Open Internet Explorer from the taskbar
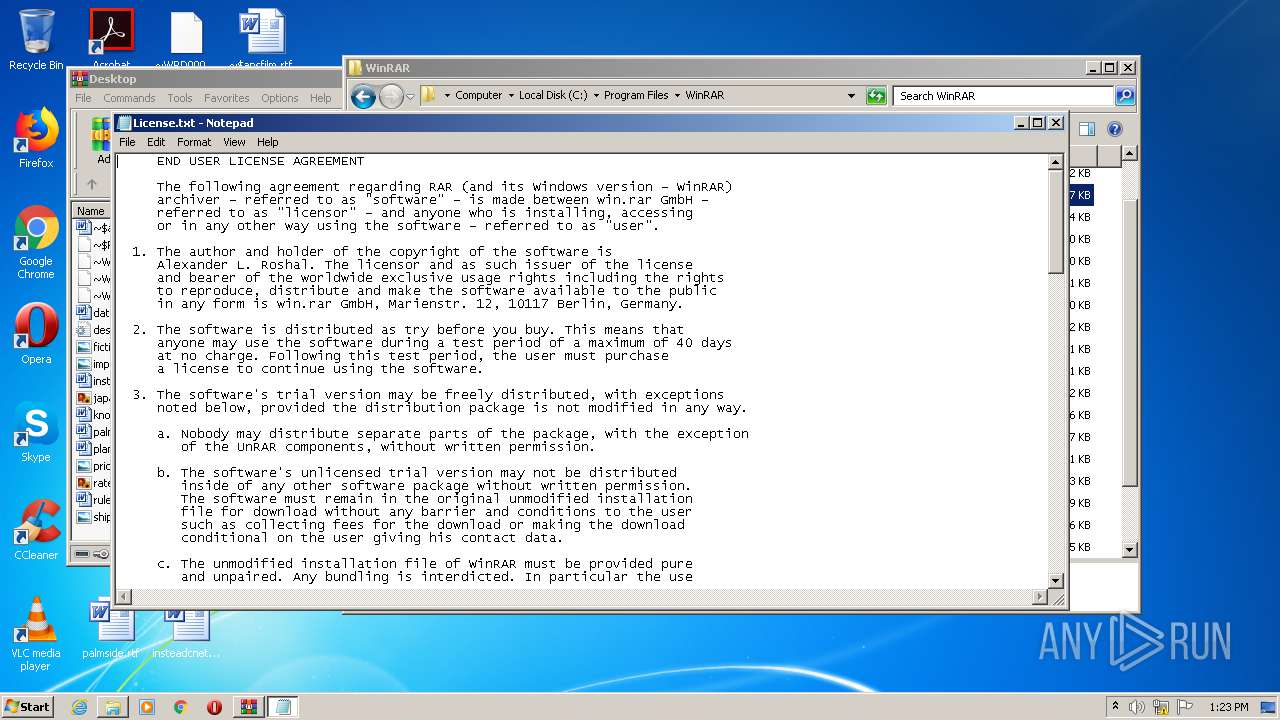The image size is (1280, 720). click(x=79, y=707)
